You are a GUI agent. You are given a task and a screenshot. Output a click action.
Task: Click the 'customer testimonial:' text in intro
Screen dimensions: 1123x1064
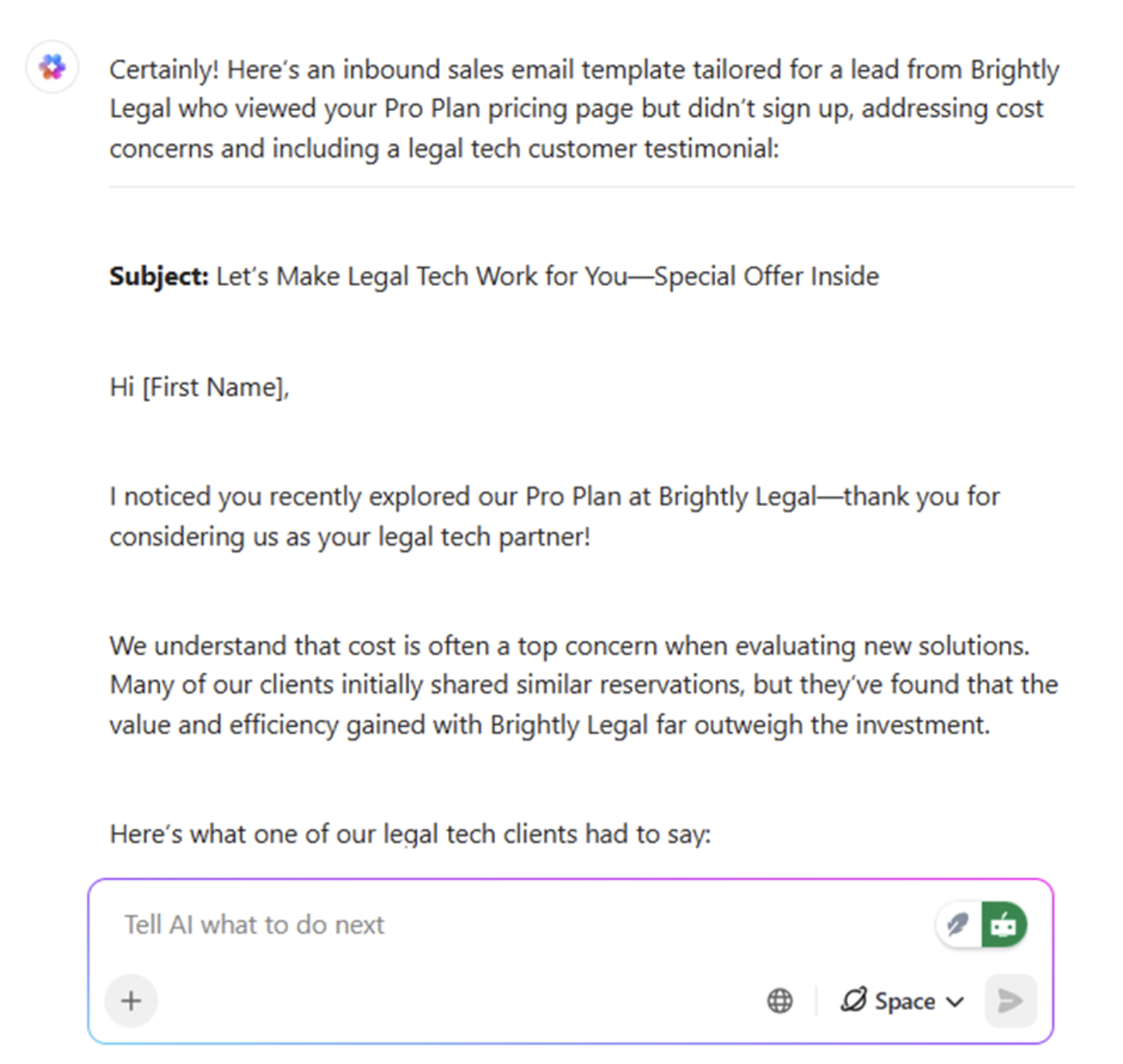(x=653, y=149)
